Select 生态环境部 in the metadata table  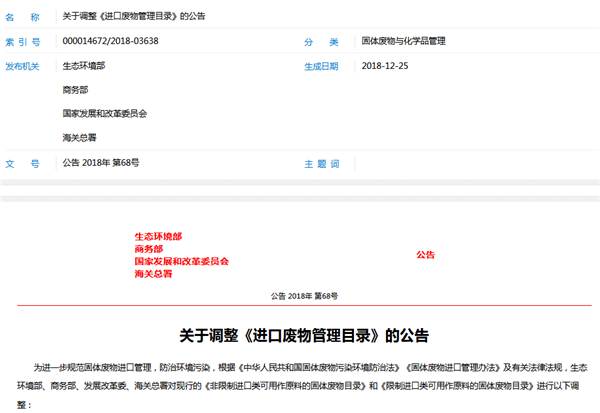click(x=83, y=66)
